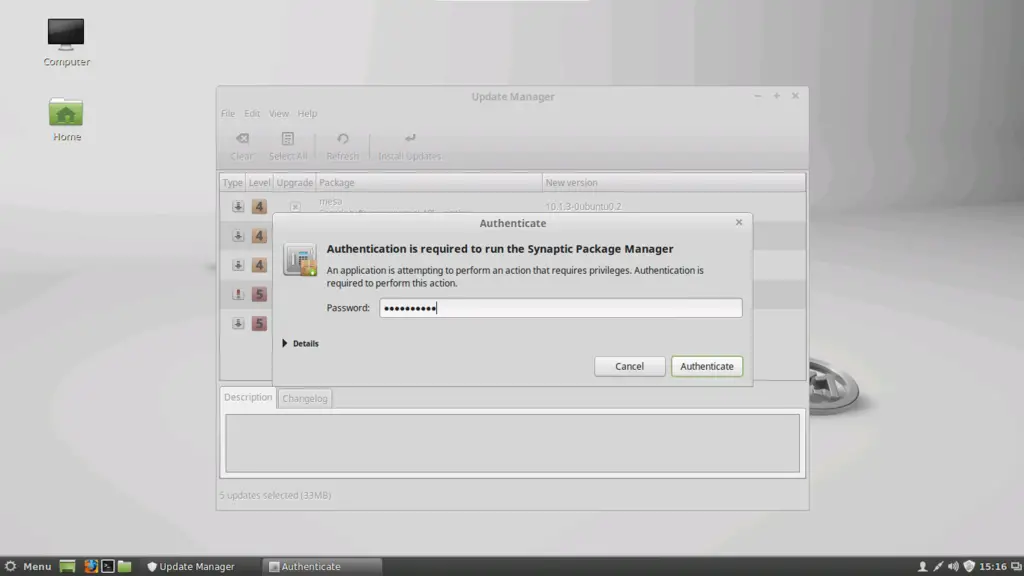Click status text '5 updates selected (33MB)'
This screenshot has width=1024, height=576.
(275, 495)
